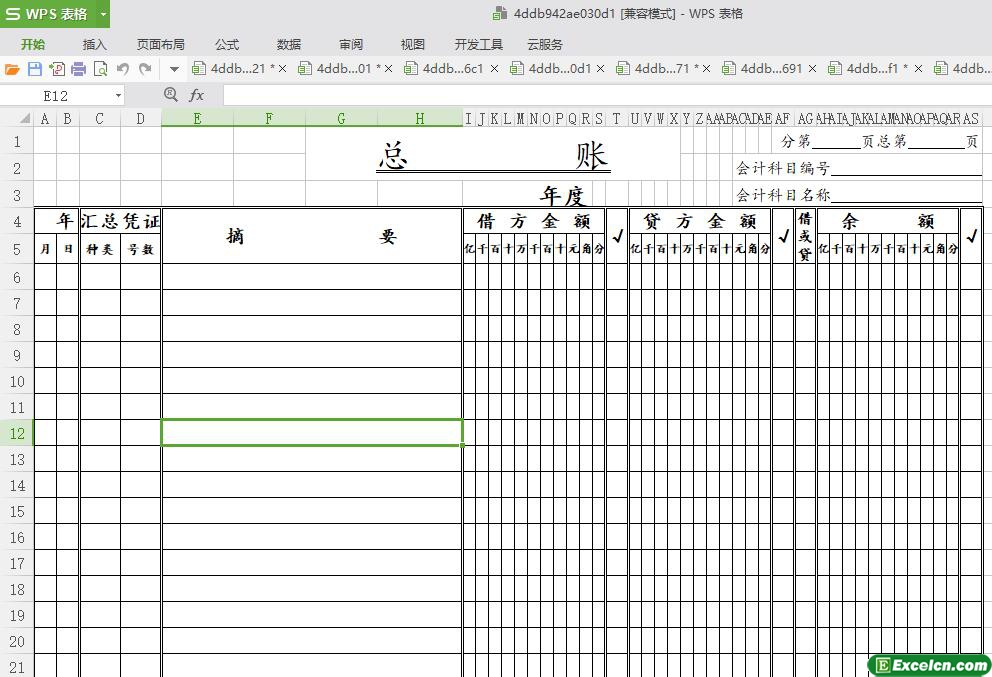Click the selected merged cell E12
This screenshot has height=677, width=992.
click(312, 433)
